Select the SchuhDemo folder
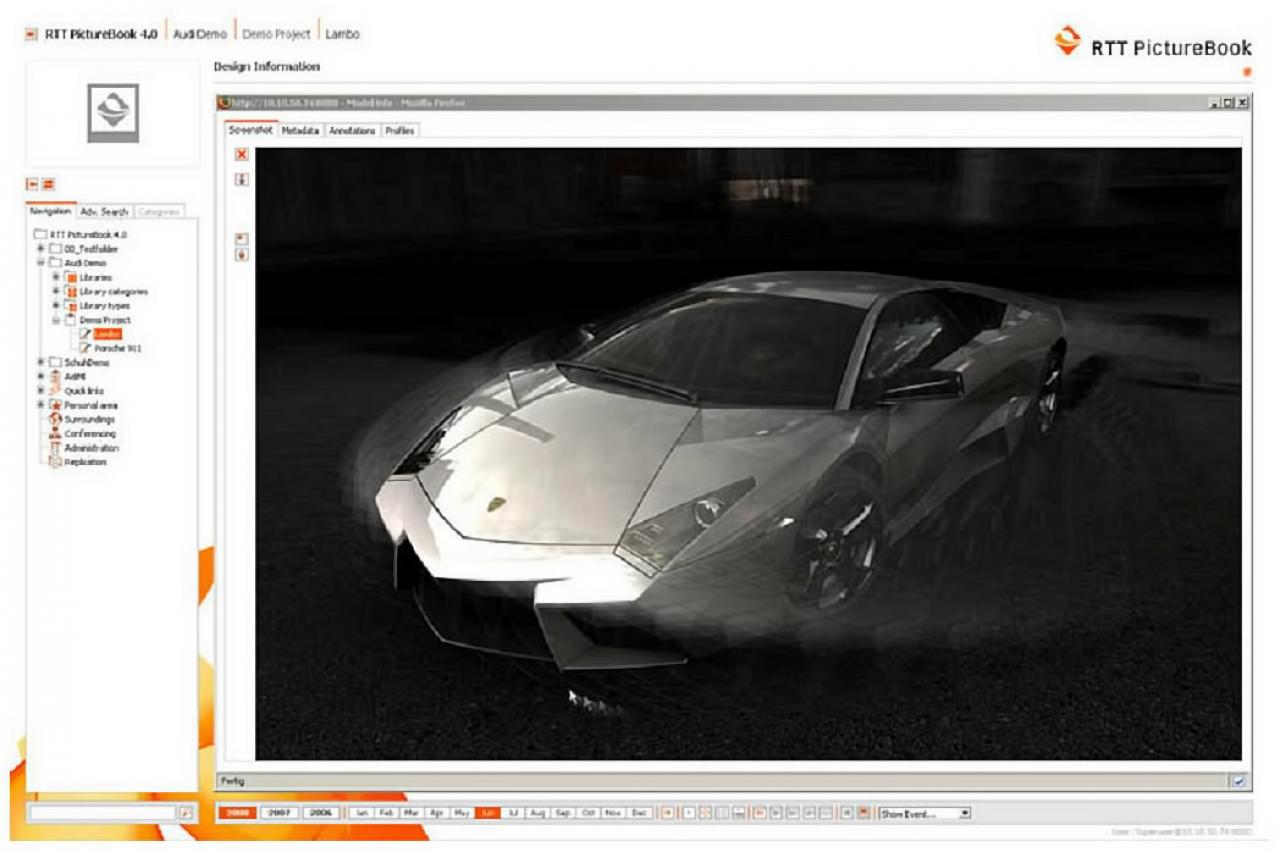 (x=85, y=362)
